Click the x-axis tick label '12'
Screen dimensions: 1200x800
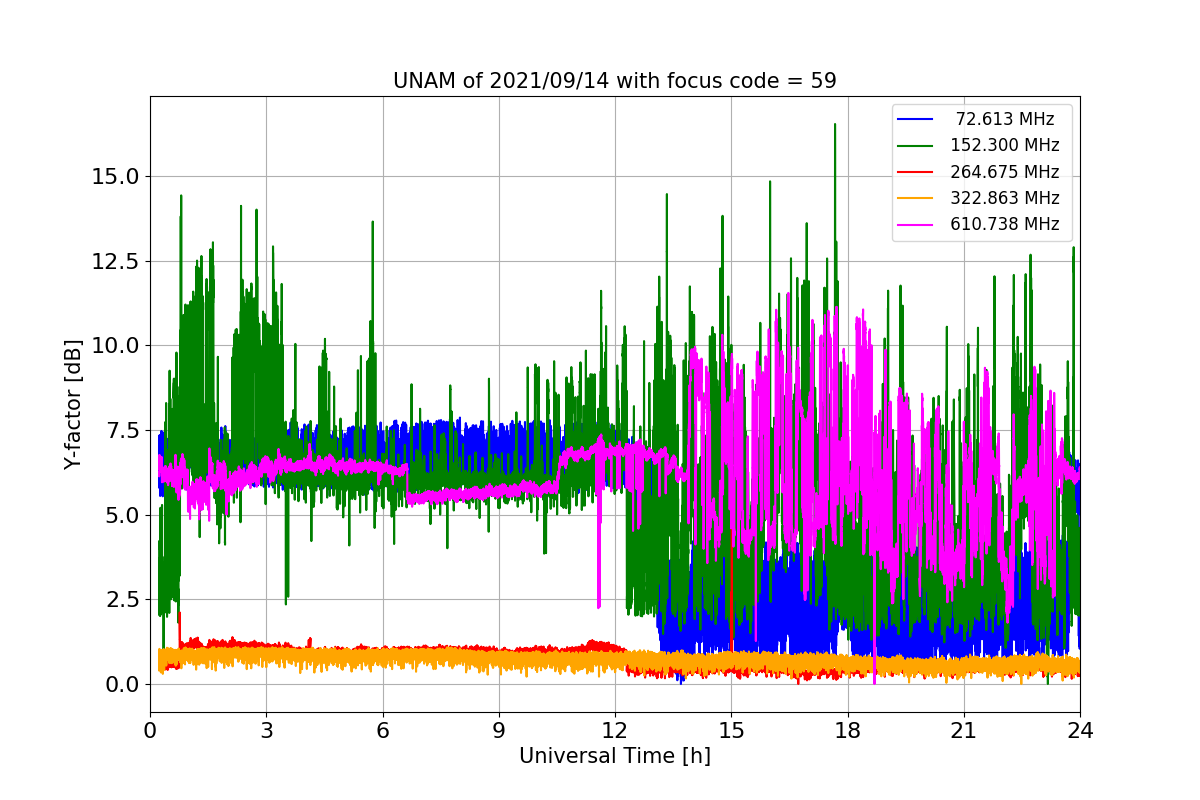point(615,731)
